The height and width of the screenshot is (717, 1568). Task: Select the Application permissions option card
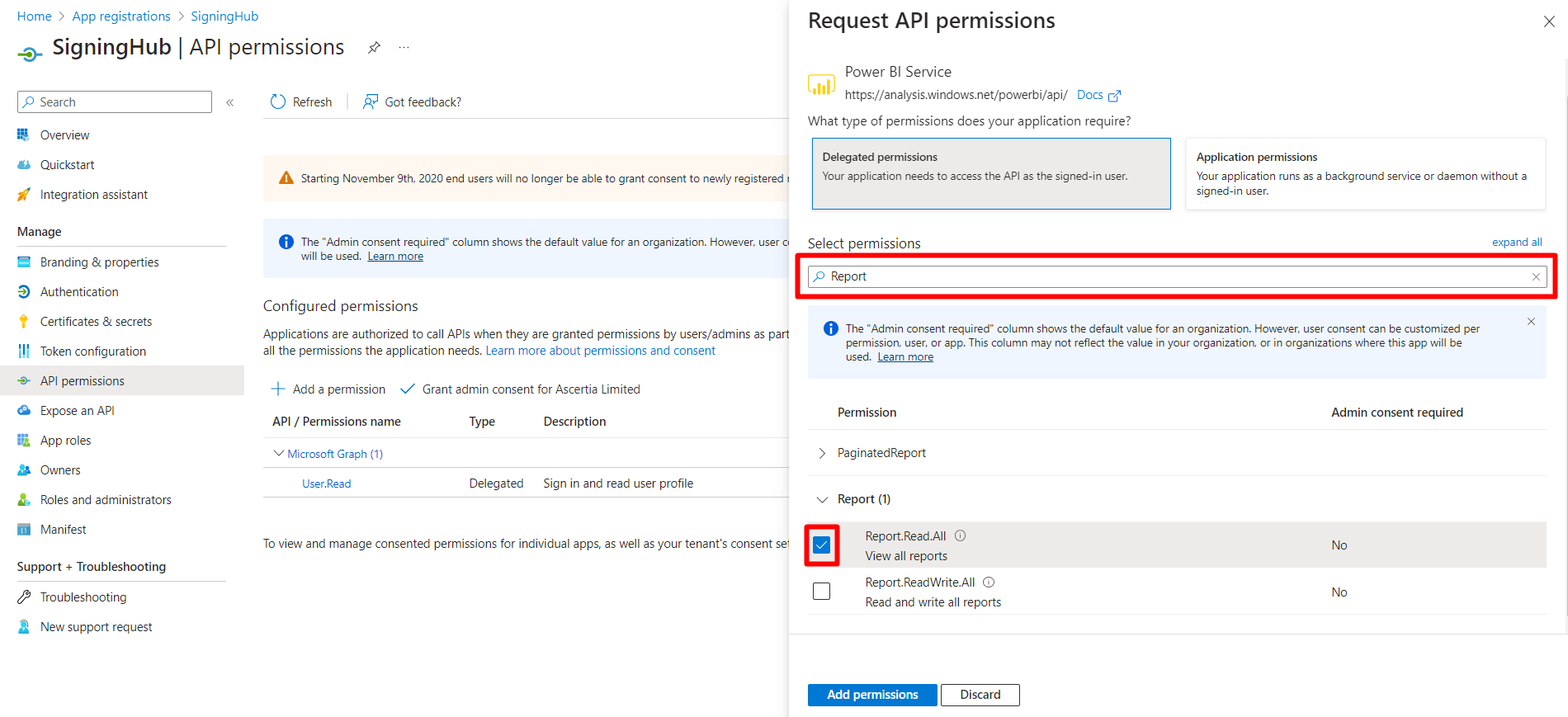[x=1365, y=173]
